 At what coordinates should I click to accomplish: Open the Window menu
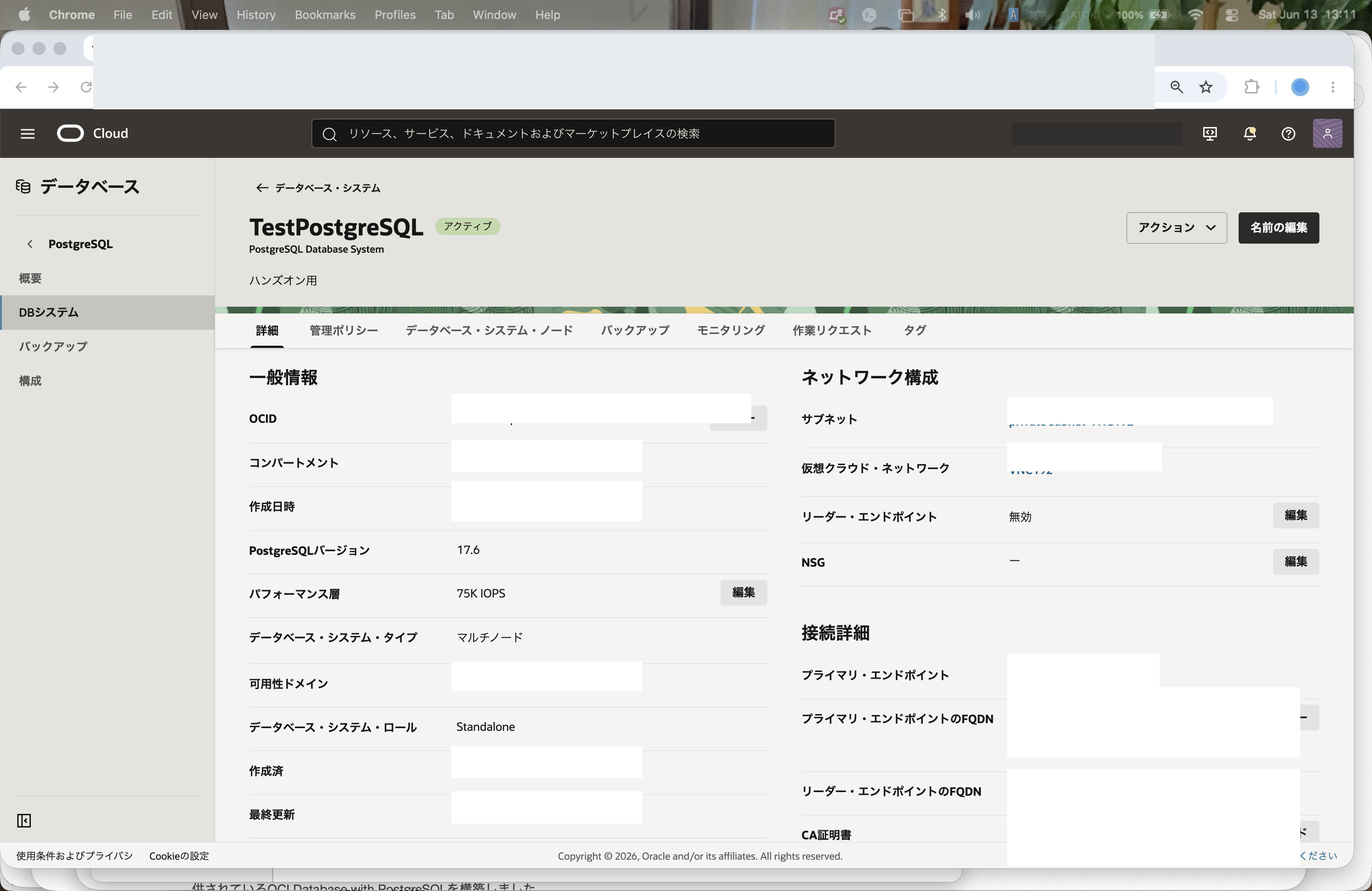tap(494, 15)
